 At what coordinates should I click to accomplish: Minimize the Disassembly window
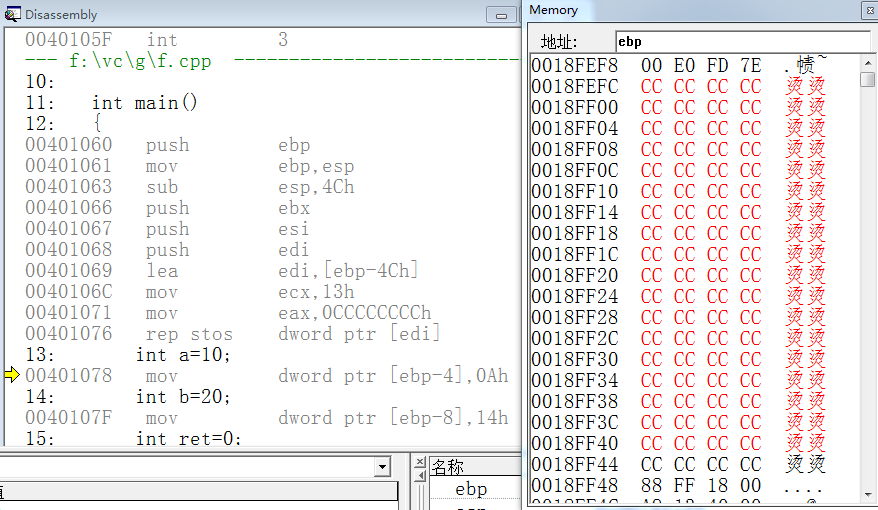coord(501,15)
